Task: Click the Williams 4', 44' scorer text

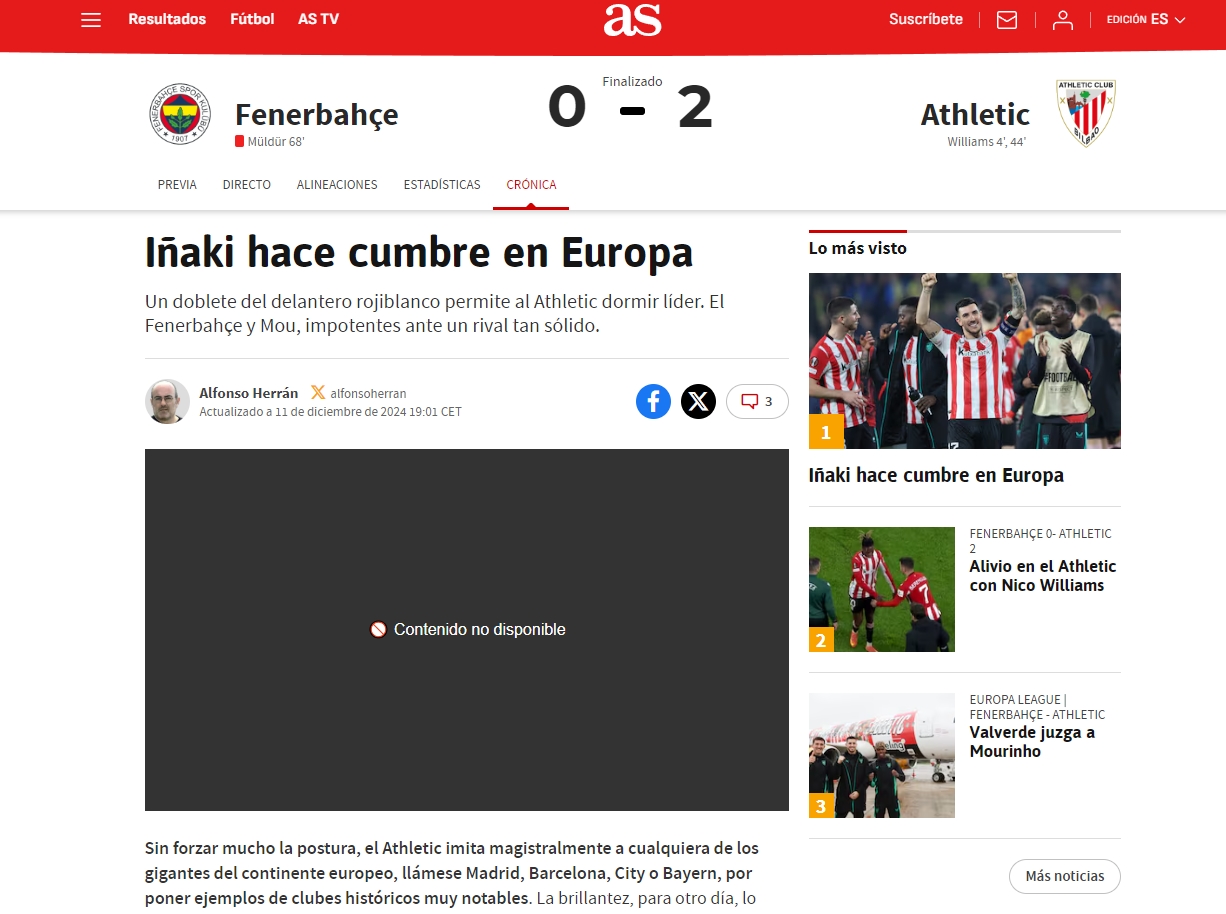Action: (987, 142)
